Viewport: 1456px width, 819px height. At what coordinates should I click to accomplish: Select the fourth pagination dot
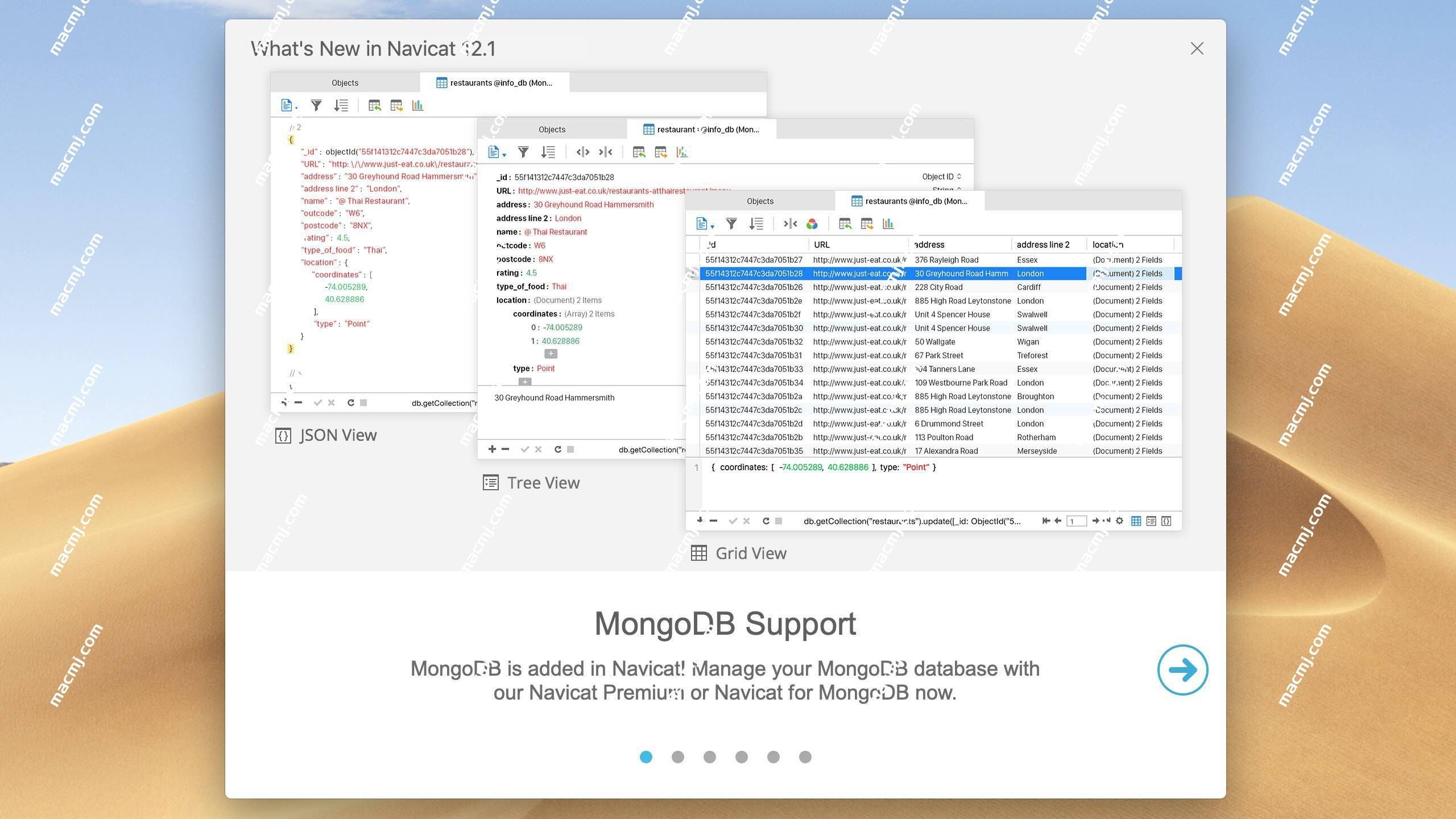point(741,756)
